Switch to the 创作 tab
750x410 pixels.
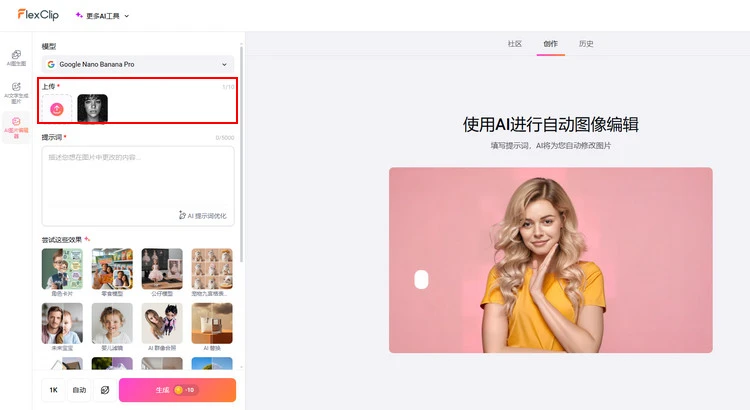550,44
